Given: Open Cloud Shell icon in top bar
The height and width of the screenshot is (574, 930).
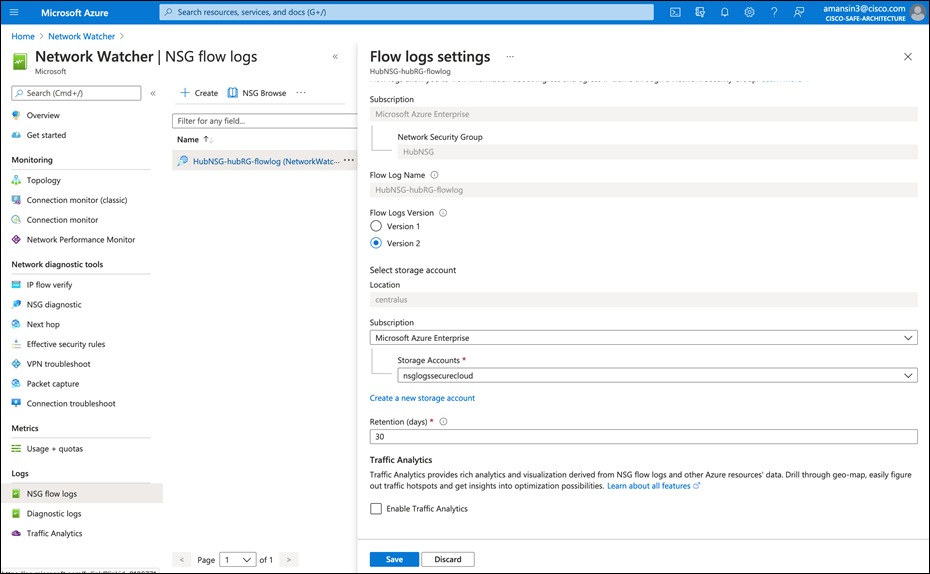Looking at the screenshot, I should 675,12.
